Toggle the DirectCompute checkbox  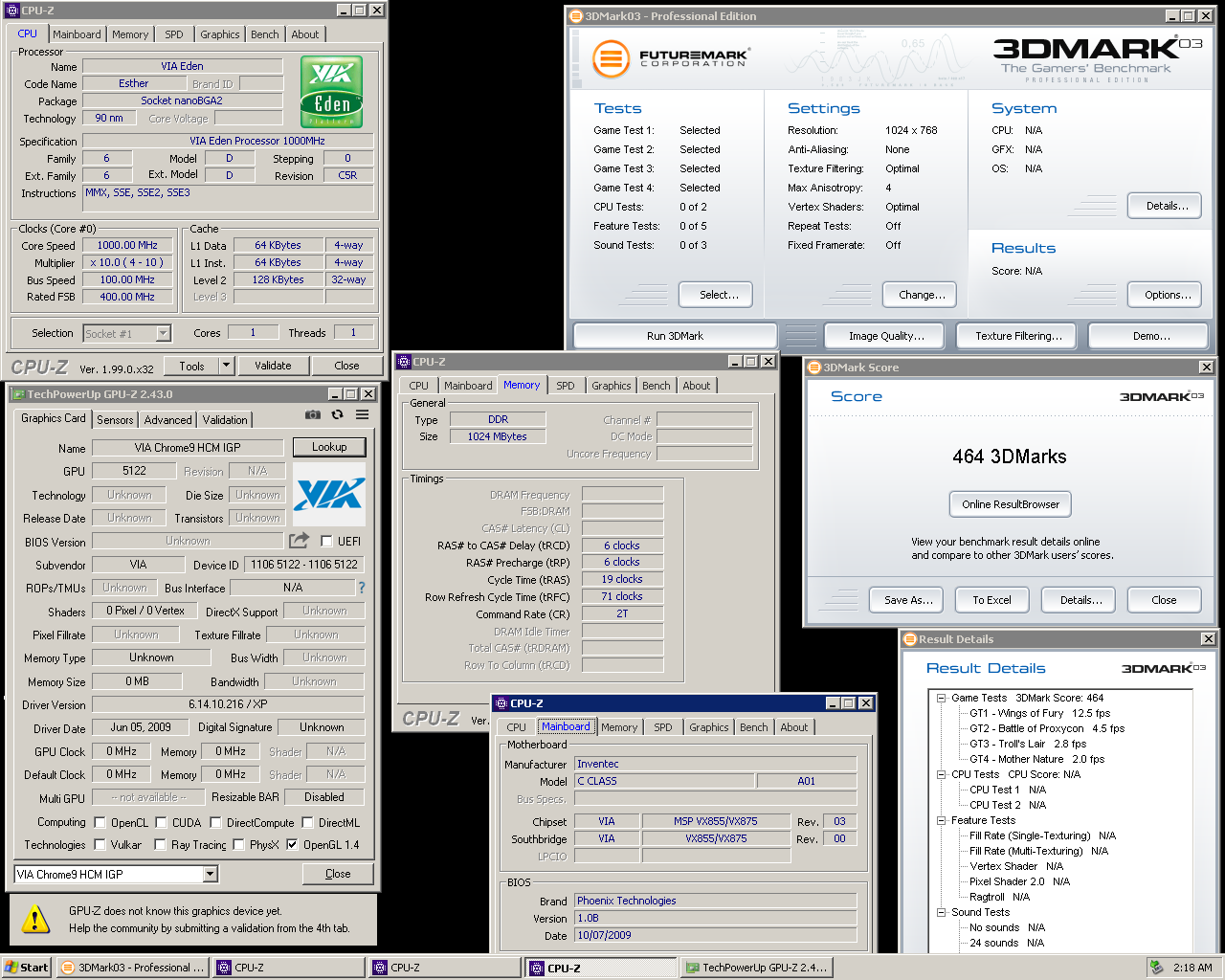point(215,822)
